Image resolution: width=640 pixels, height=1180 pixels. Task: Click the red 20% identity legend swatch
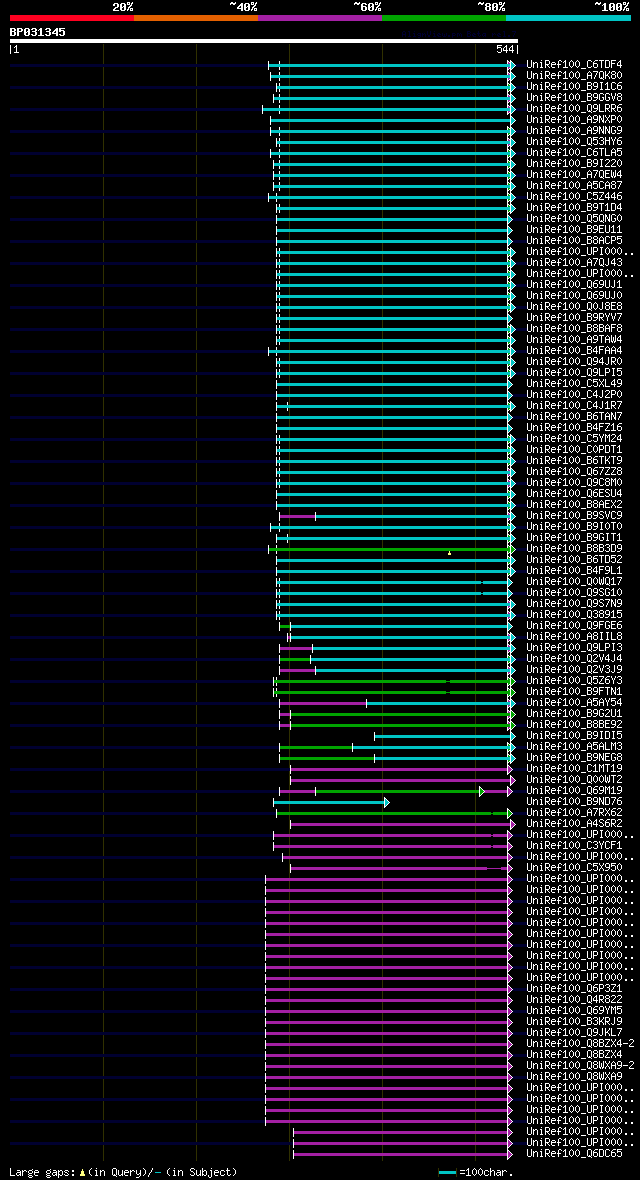coord(72,17)
